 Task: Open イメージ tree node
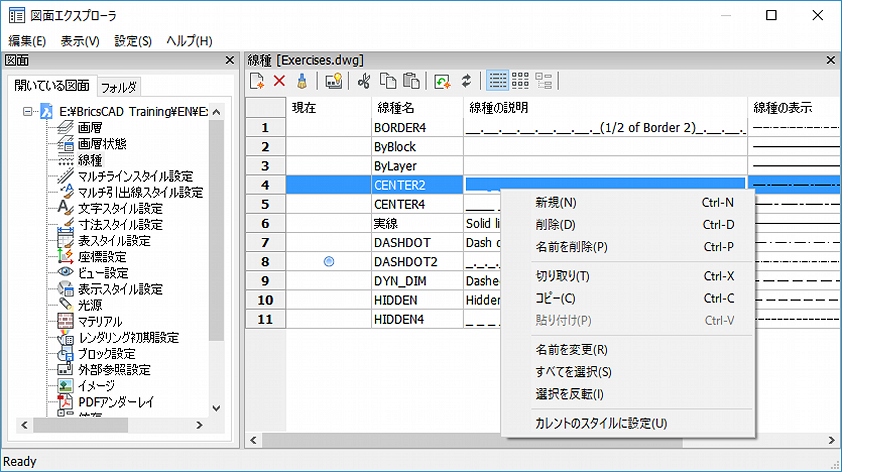(96, 386)
